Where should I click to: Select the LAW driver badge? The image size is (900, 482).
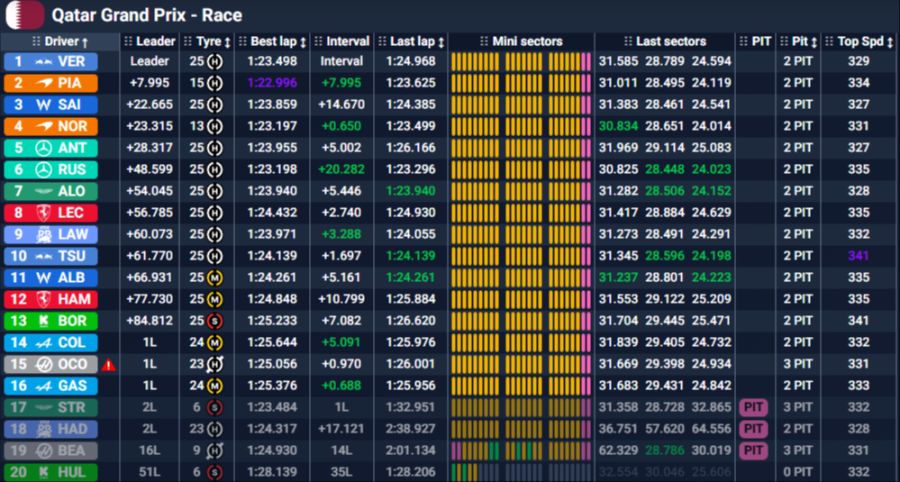tap(51, 235)
